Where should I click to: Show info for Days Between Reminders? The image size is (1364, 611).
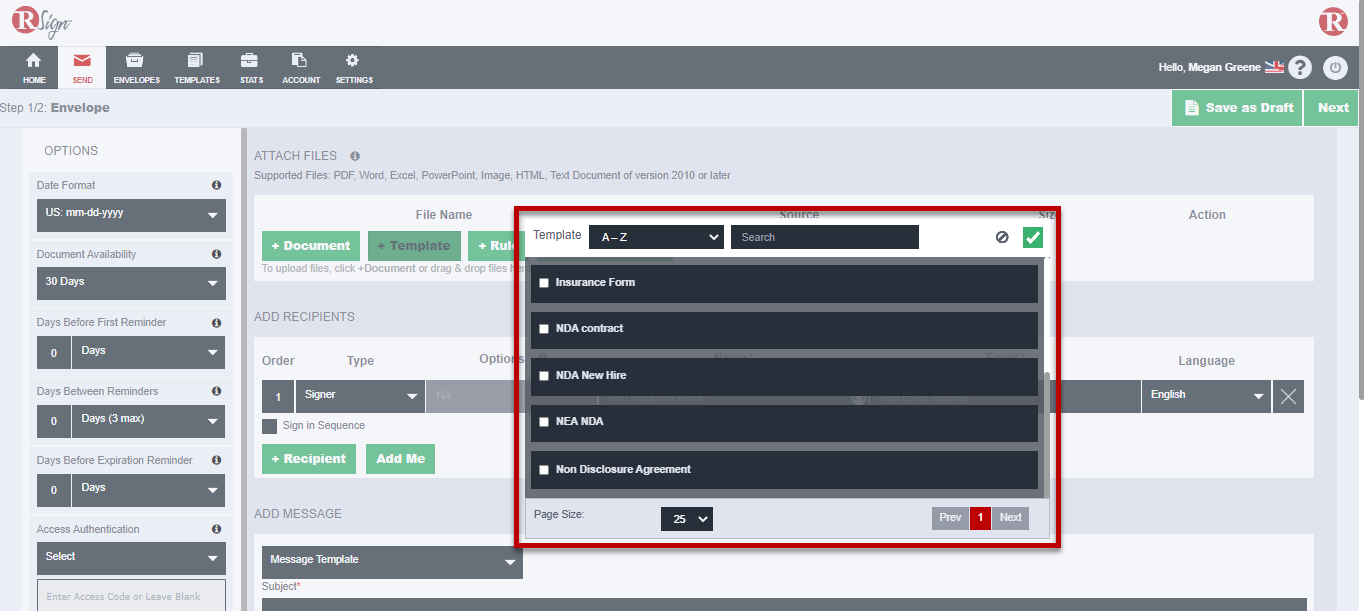[x=216, y=392]
